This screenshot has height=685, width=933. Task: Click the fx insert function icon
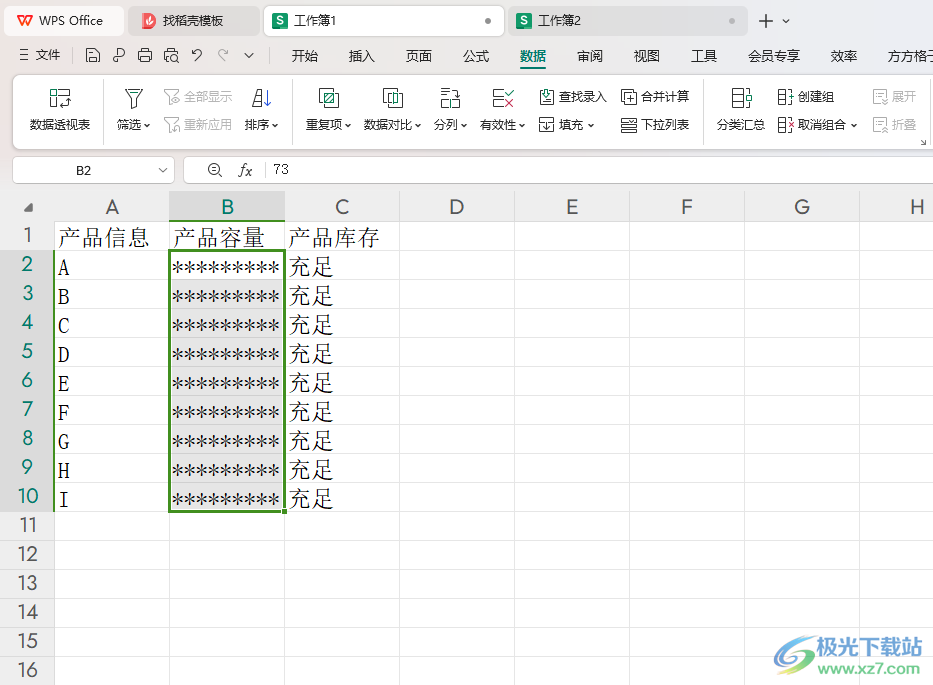tap(245, 170)
